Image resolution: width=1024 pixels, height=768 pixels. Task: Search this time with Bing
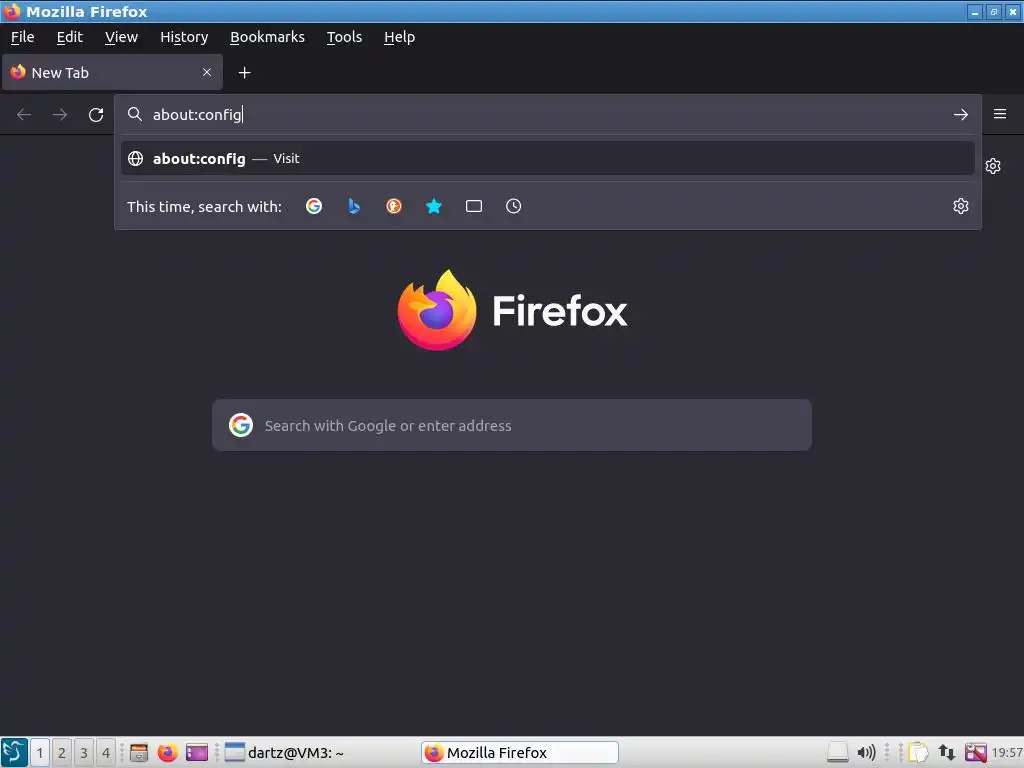[x=354, y=206]
